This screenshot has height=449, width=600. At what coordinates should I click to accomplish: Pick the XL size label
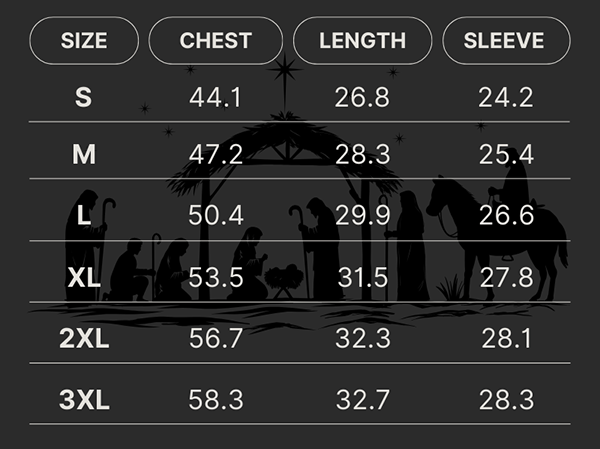point(84,278)
